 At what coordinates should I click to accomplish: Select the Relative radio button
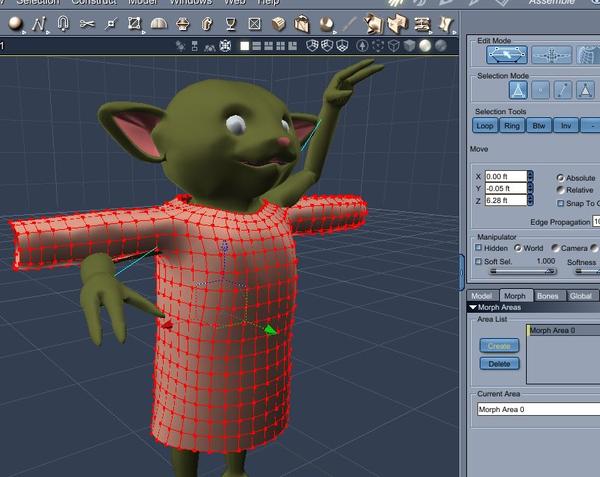[560, 190]
